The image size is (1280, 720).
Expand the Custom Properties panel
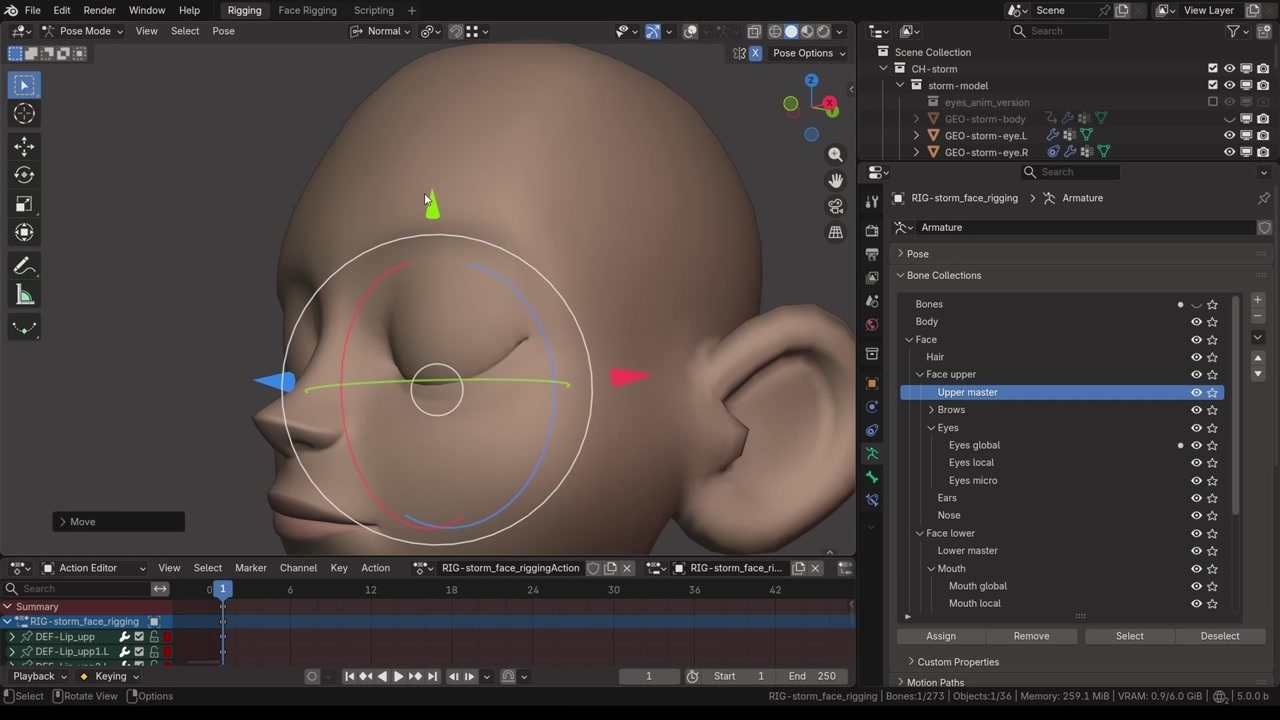[957, 662]
